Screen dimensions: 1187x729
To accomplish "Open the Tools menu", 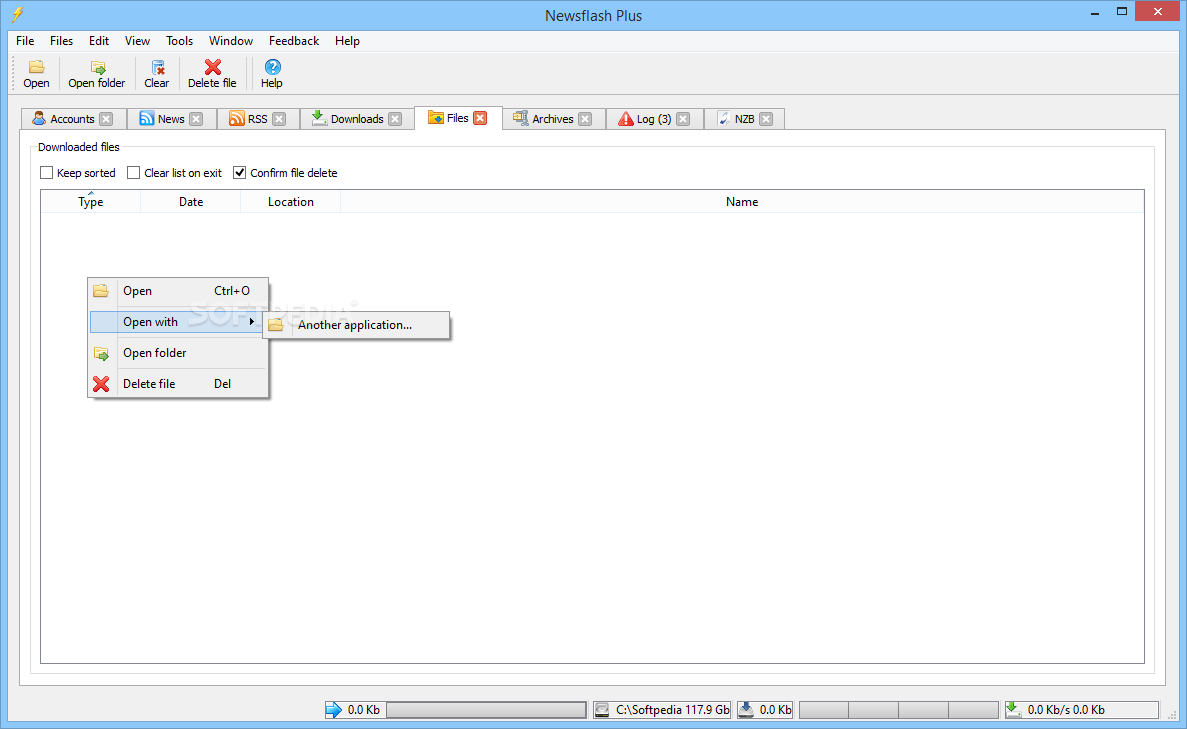I will 179,41.
